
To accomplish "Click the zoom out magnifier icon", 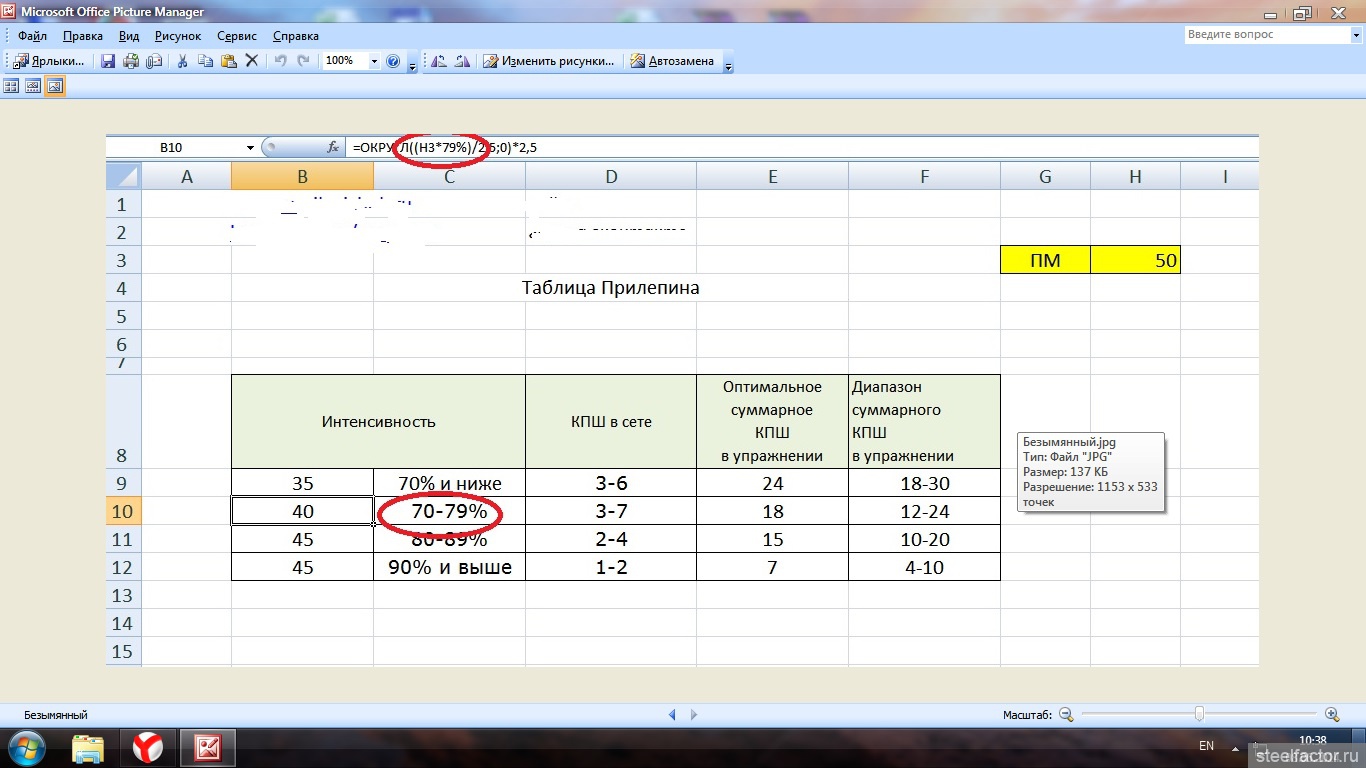I will click(x=1066, y=714).
